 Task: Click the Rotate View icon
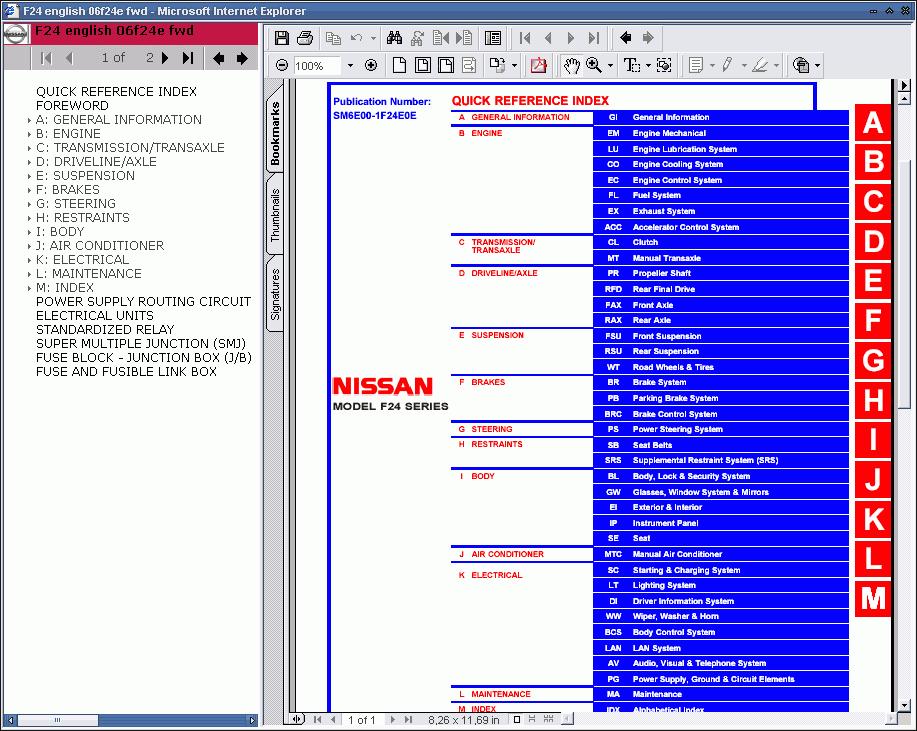(497, 65)
